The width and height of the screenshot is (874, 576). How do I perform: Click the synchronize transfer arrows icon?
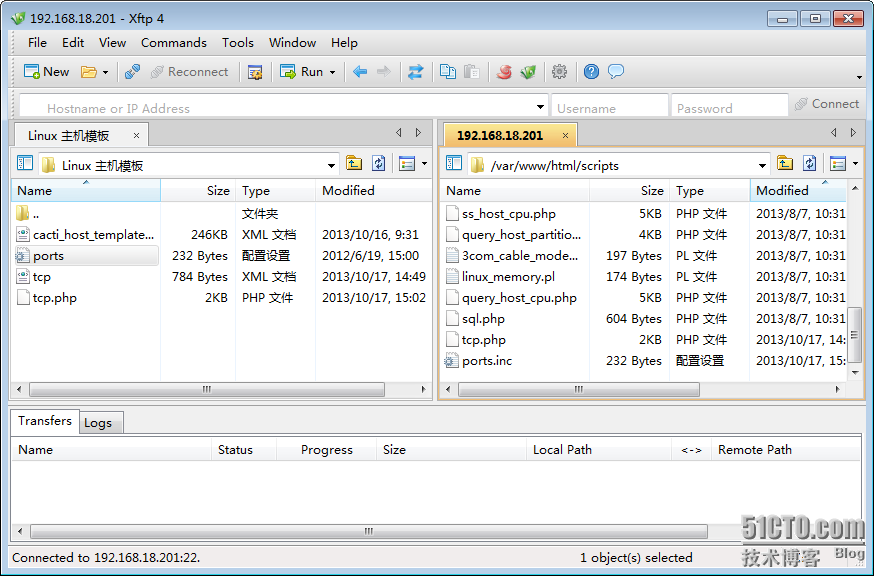[415, 71]
